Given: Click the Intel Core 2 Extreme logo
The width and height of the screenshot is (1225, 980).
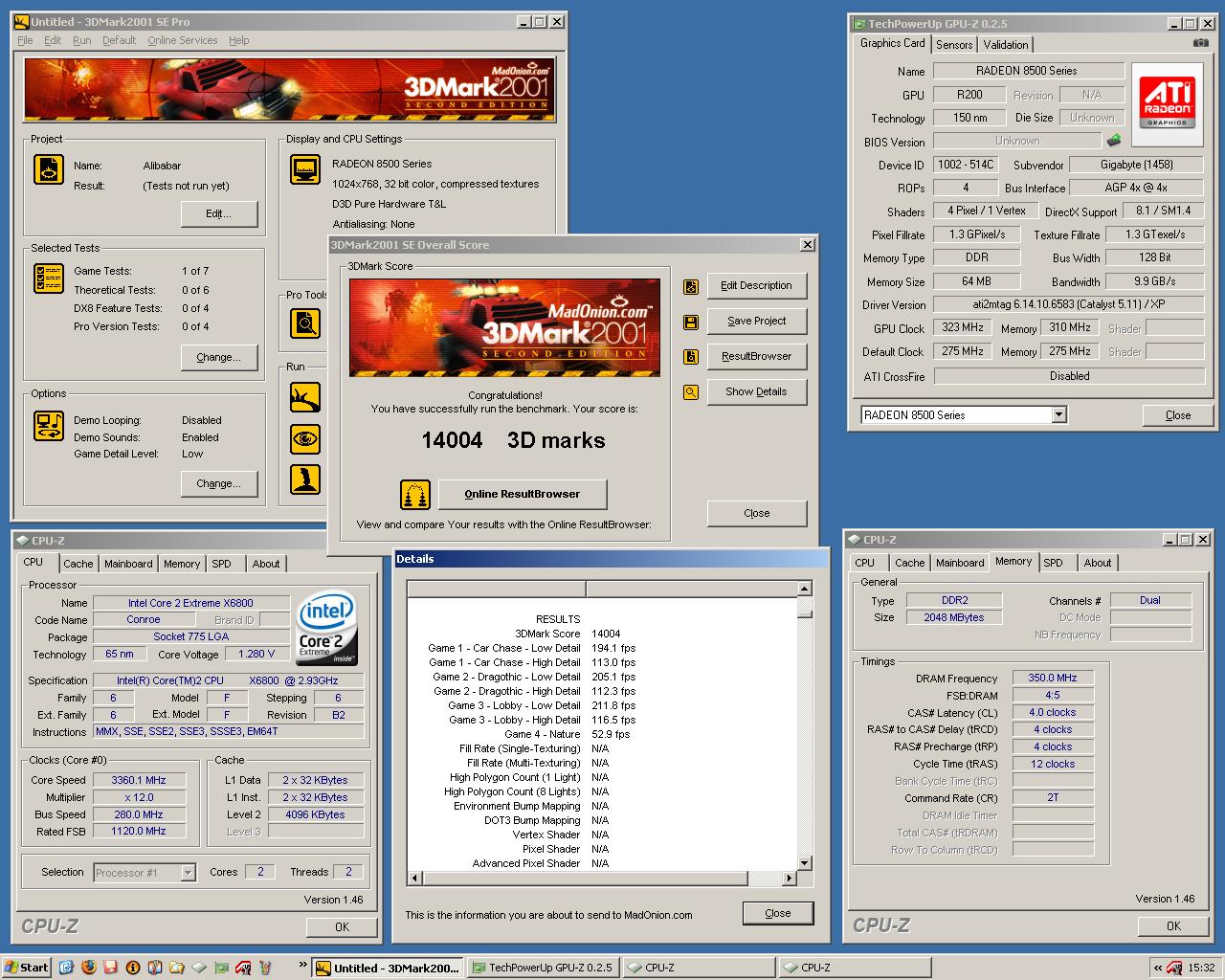Looking at the screenshot, I should (327, 627).
